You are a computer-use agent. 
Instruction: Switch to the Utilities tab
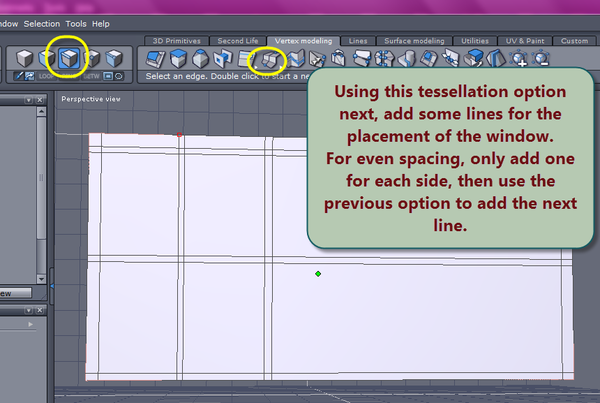[474, 41]
